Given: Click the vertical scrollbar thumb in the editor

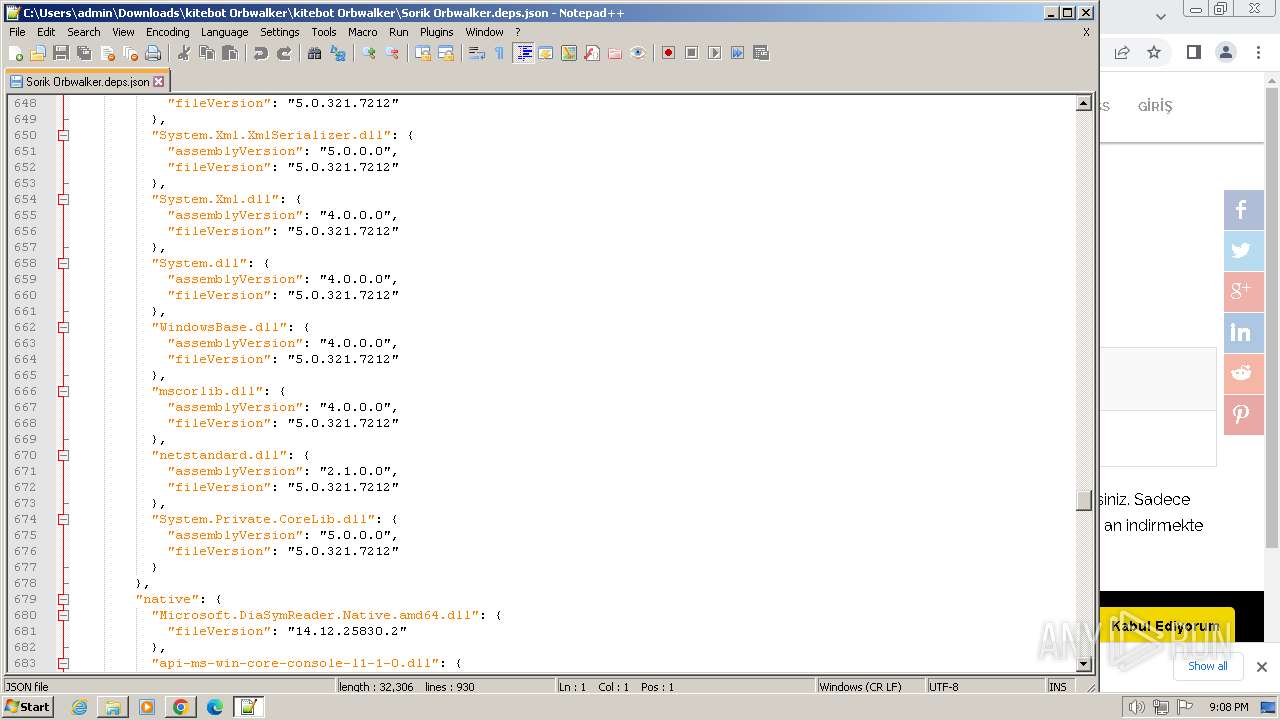Looking at the screenshot, I should pyautogui.click(x=1083, y=500).
